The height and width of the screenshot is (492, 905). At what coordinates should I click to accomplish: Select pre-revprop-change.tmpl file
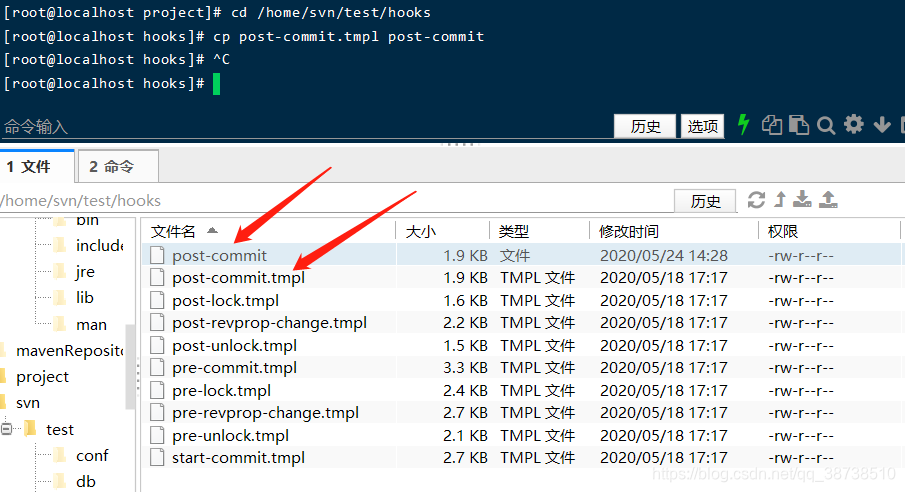pos(265,413)
